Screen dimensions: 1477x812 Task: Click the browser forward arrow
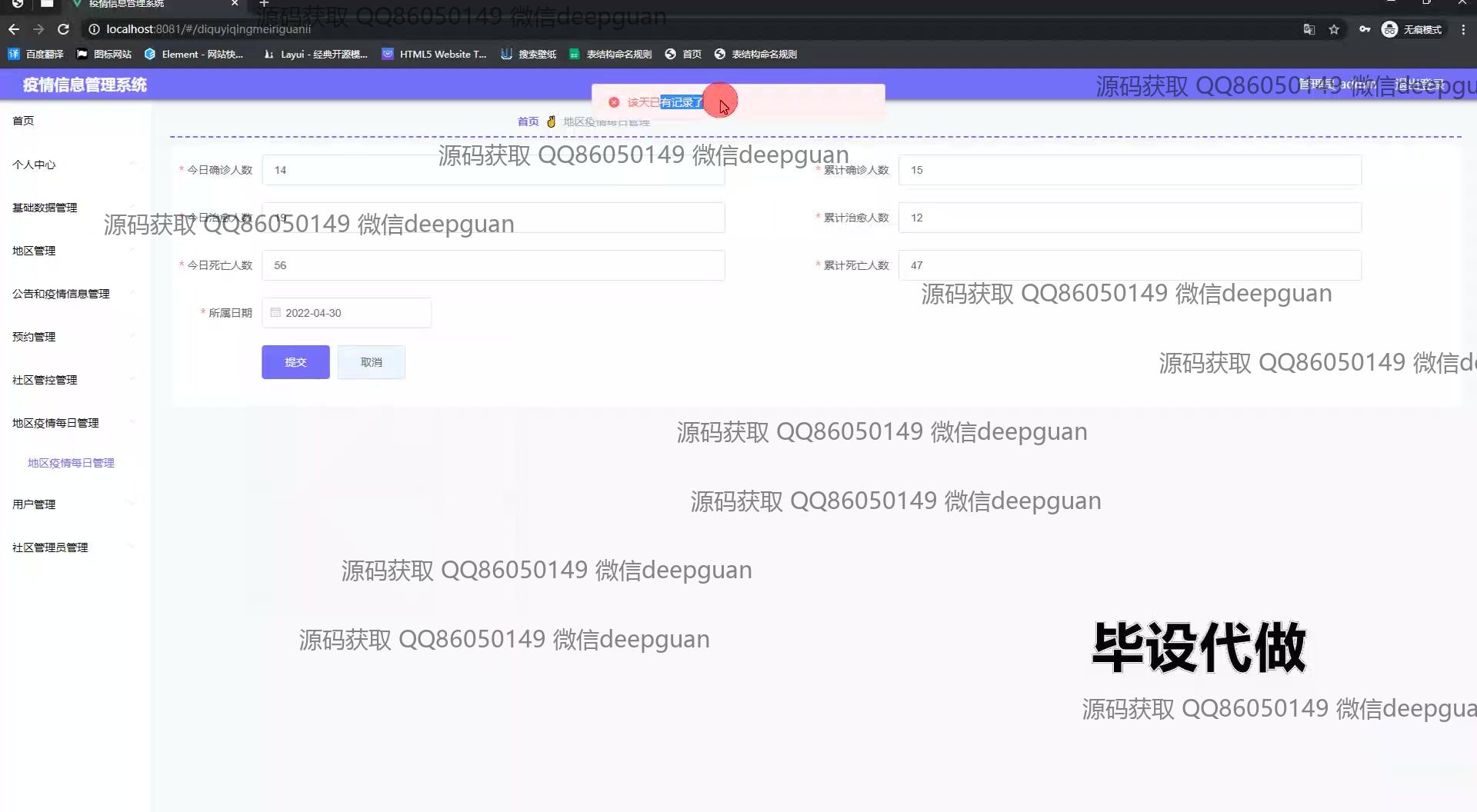click(x=38, y=29)
